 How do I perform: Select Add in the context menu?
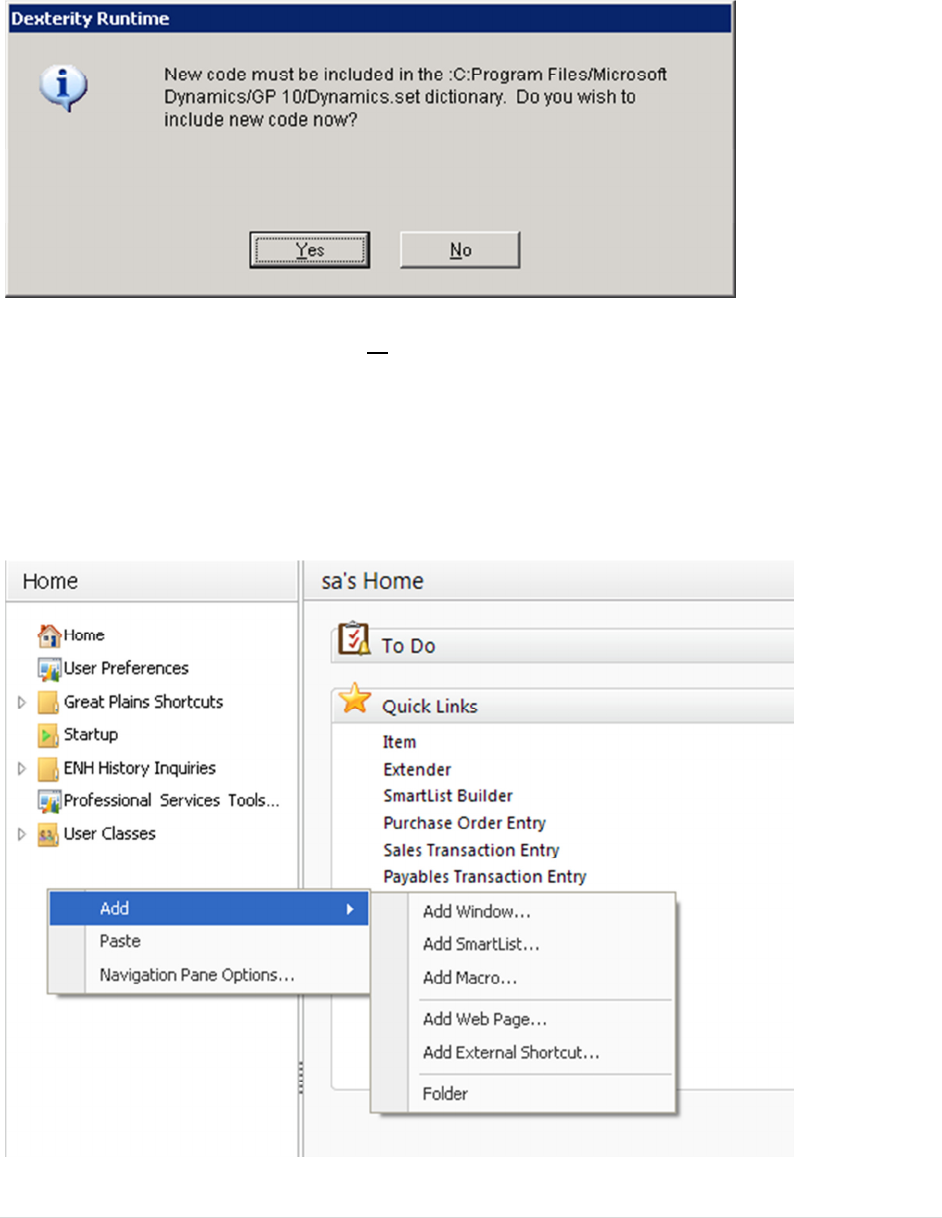pyautogui.click(x=209, y=909)
